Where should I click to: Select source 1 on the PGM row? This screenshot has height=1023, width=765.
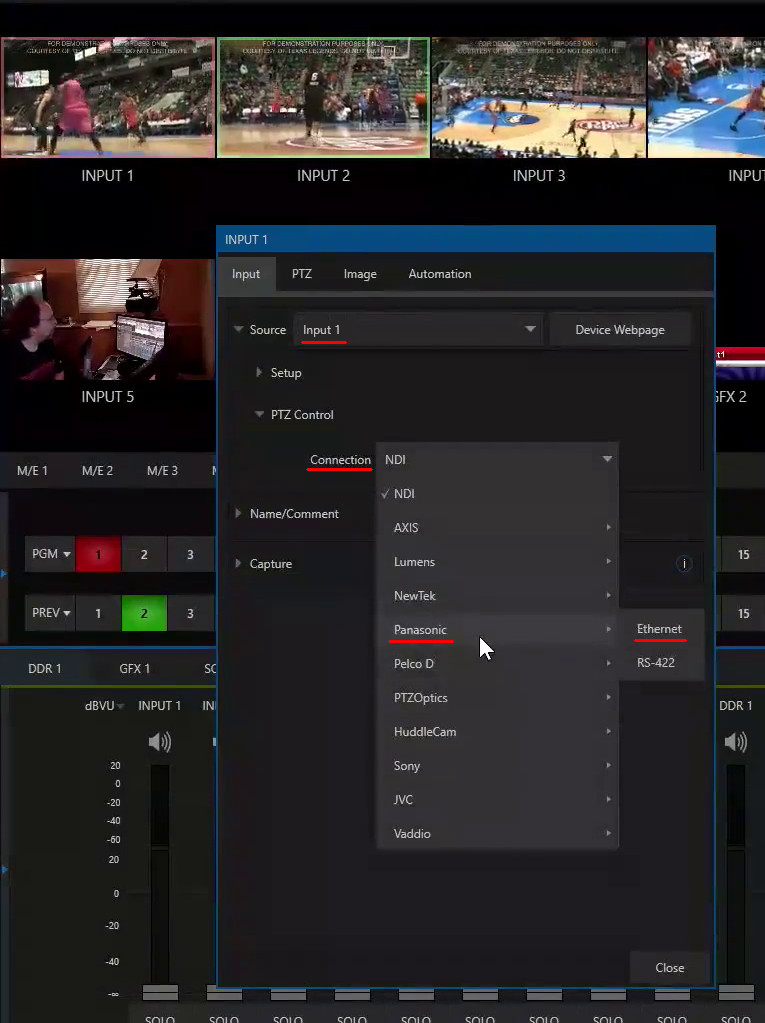pyautogui.click(x=98, y=555)
